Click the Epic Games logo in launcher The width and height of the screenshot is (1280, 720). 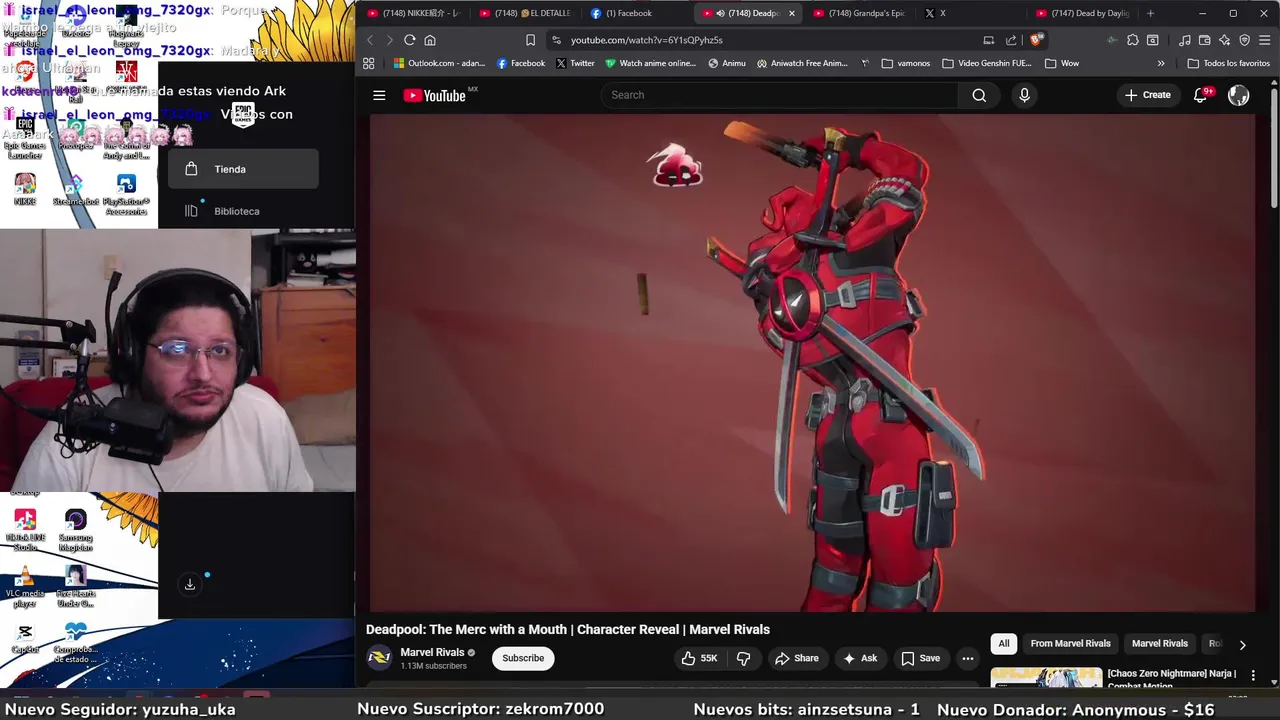(x=243, y=114)
